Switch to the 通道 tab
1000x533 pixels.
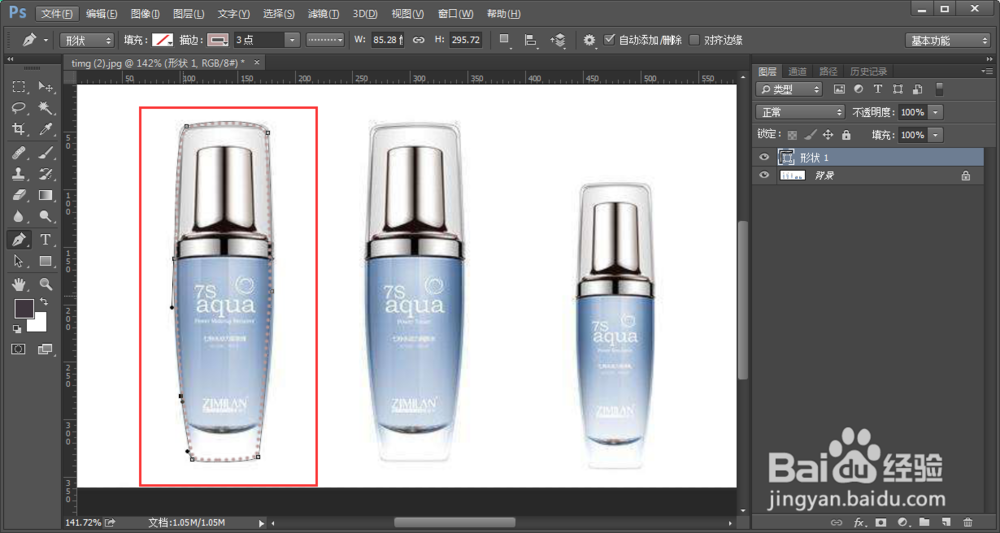point(797,71)
